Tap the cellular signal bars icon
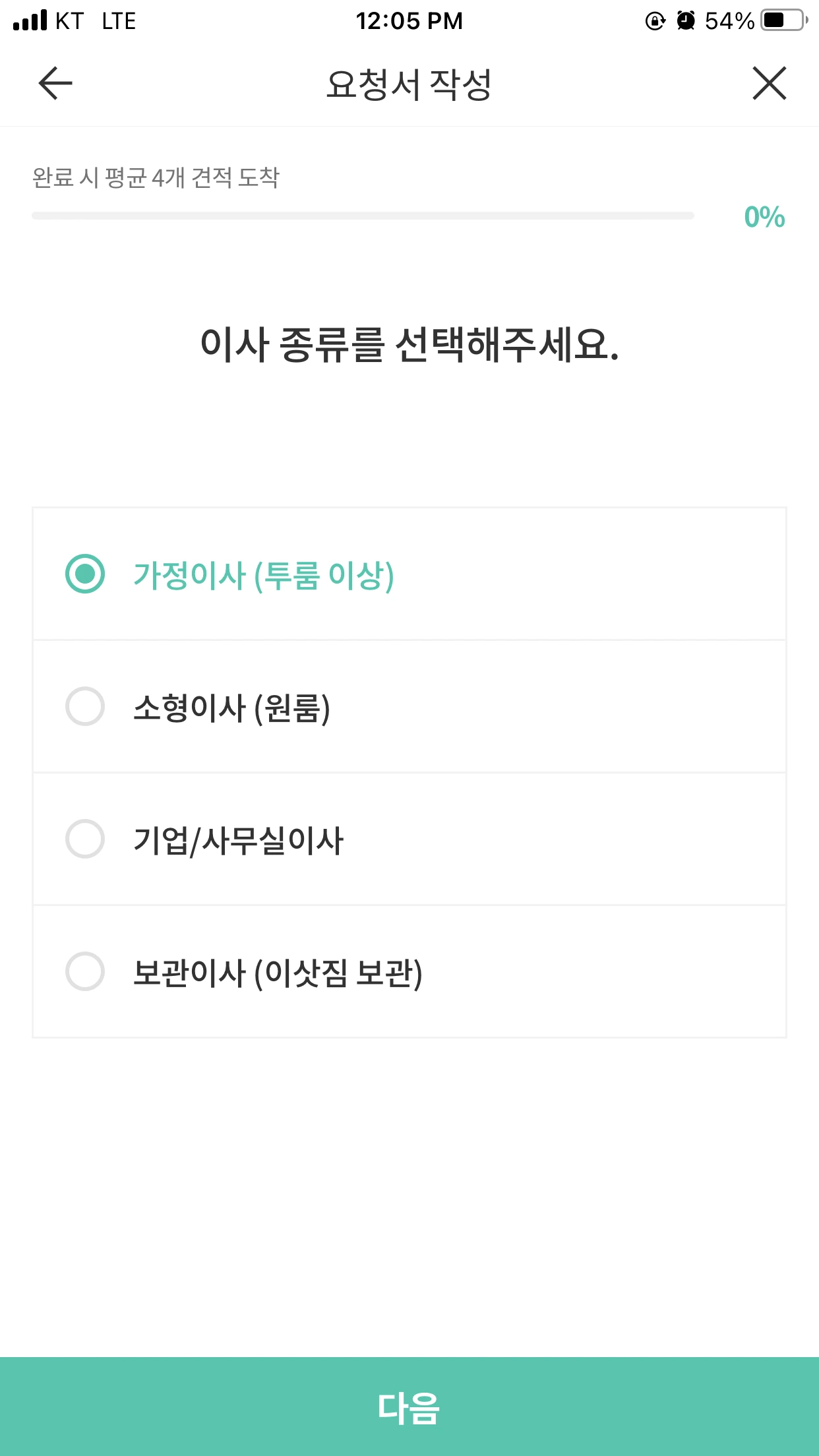Screen dimensions: 819x1456 pos(30,20)
